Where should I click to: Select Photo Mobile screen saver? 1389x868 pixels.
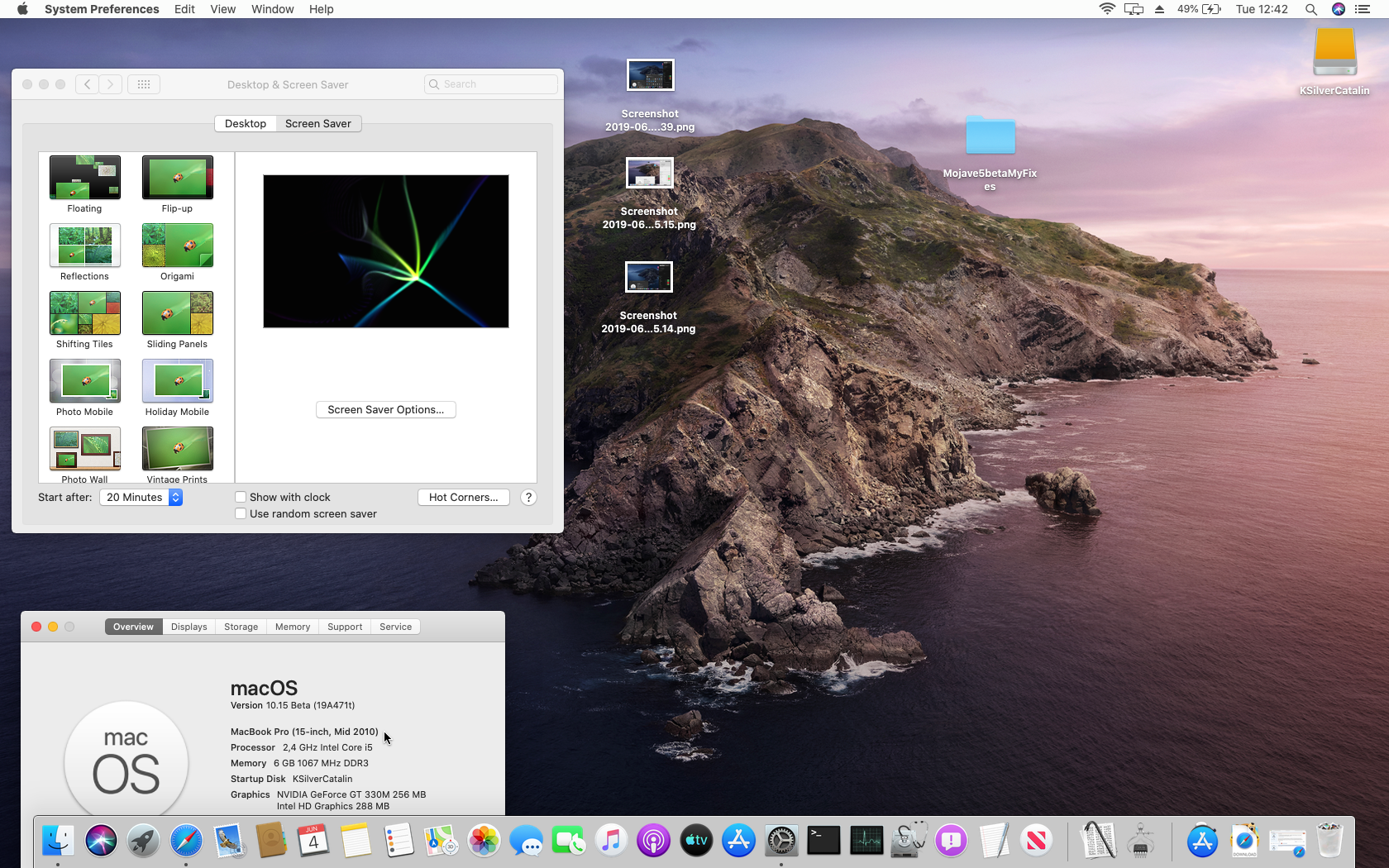click(84, 388)
